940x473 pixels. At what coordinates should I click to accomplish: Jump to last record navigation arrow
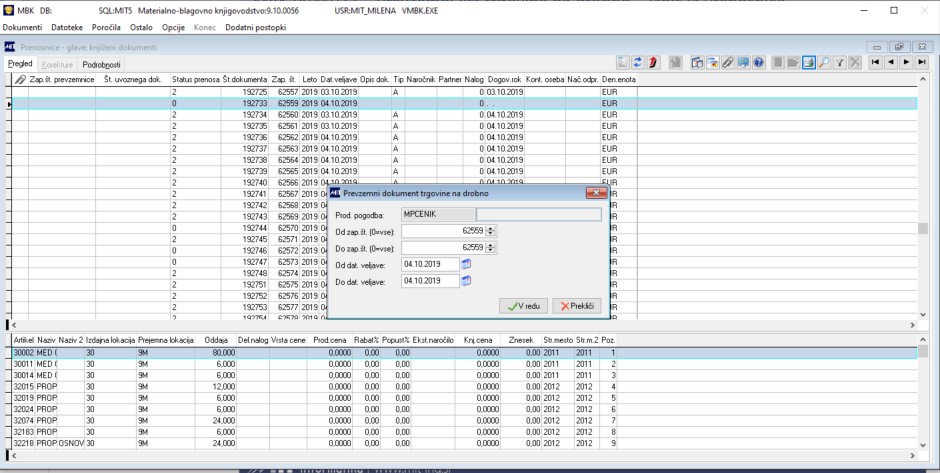coord(922,62)
